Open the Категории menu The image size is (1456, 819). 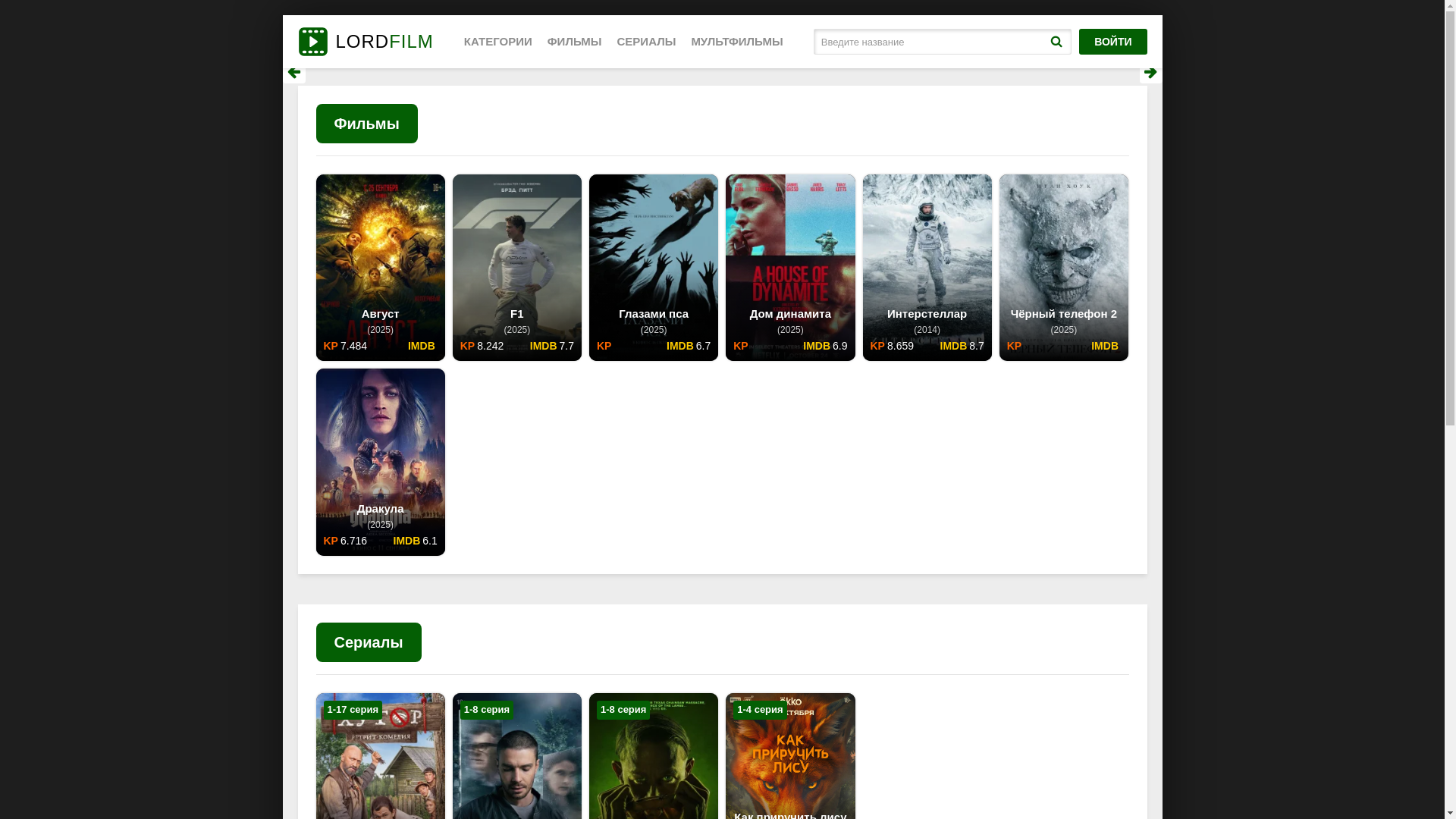click(x=497, y=42)
